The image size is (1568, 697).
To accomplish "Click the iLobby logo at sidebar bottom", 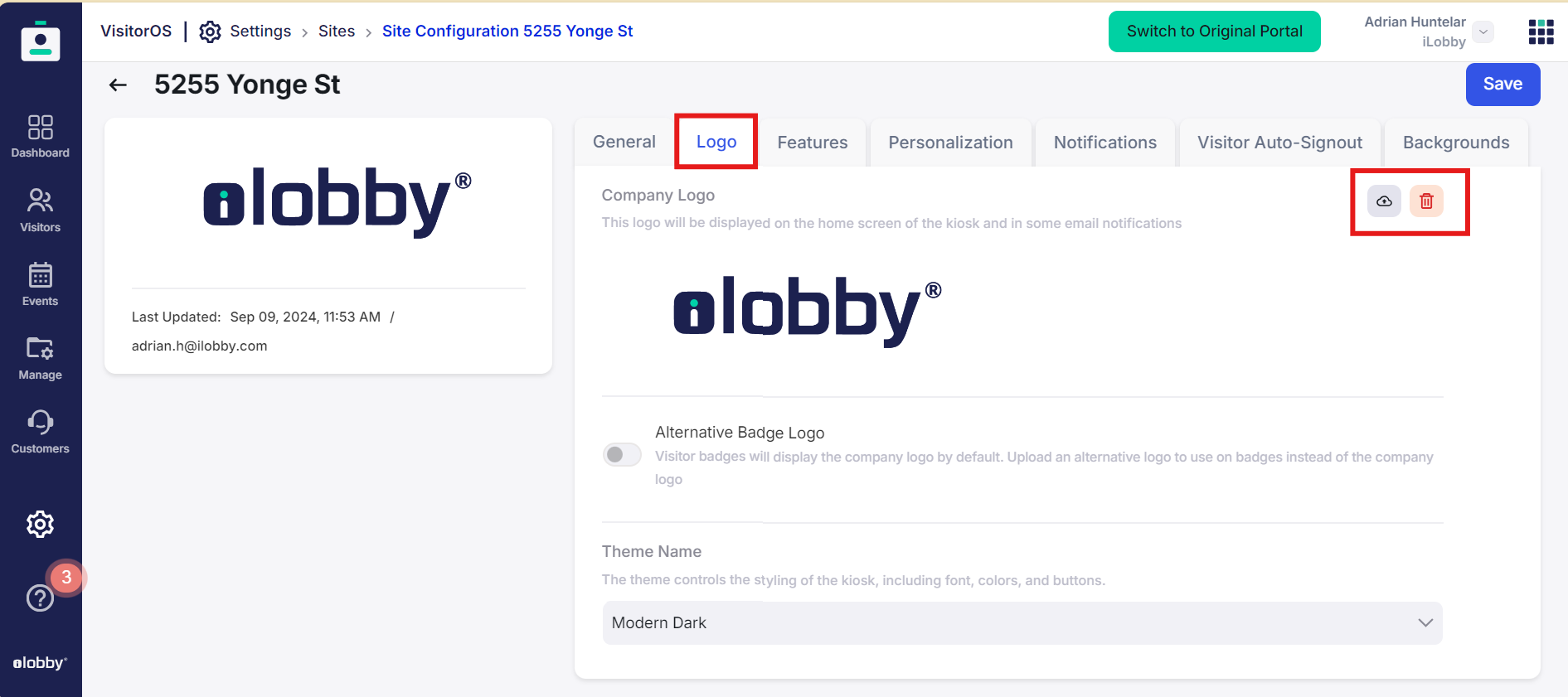I will [40, 663].
